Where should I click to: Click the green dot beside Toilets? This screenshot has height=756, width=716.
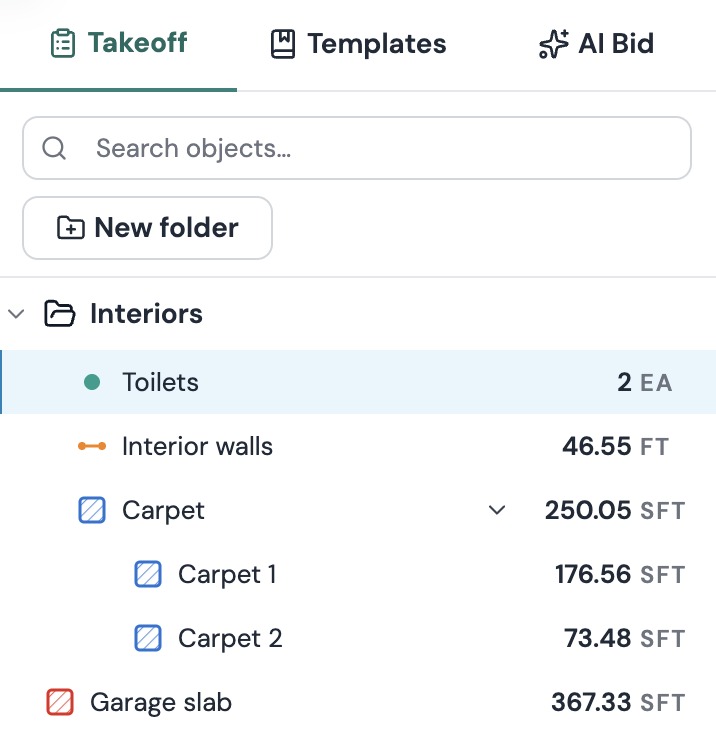[92, 382]
